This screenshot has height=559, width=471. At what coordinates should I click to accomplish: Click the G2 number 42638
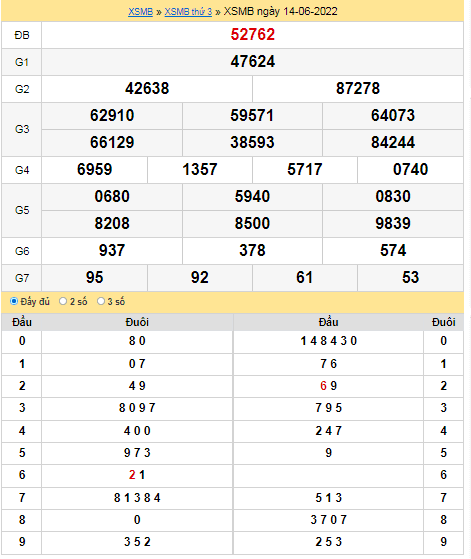pyautogui.click(x=147, y=88)
